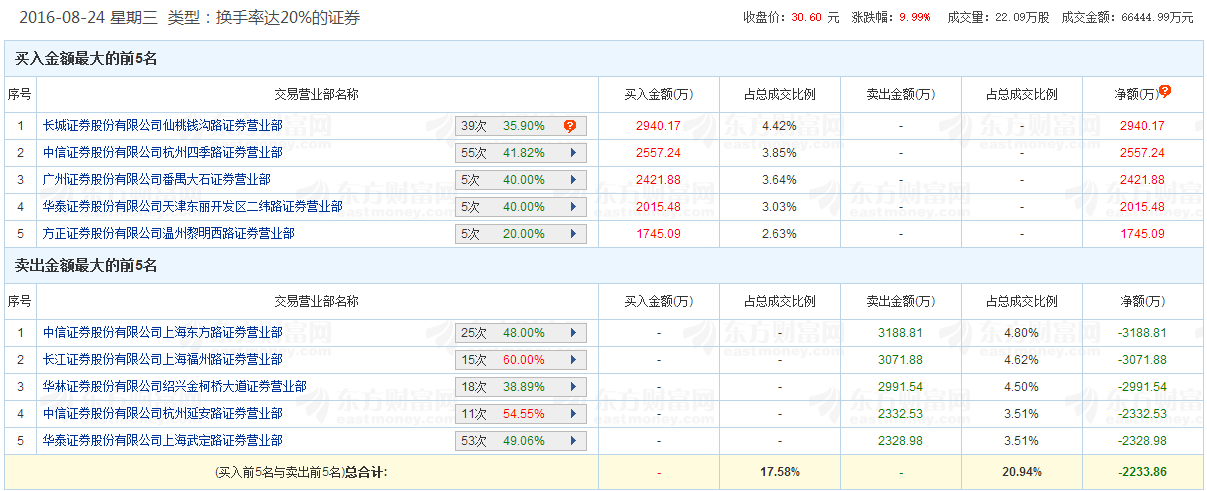The height and width of the screenshot is (491, 1207).
Task: Open 中信证券股份有限公司杭州延安路证券营业部 link
Action: click(162, 414)
